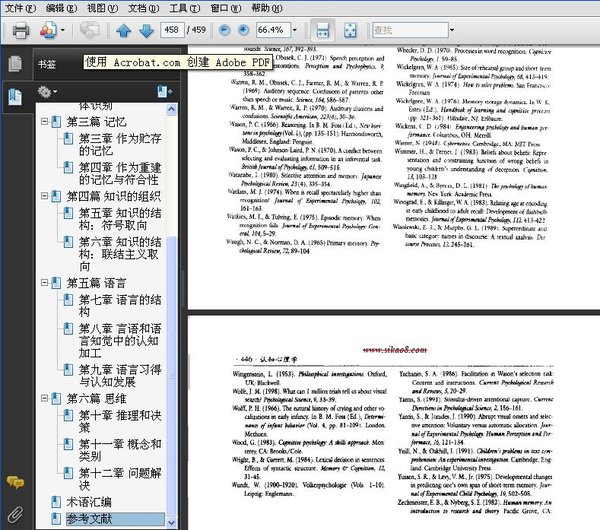The image size is (600, 530).
Task: Select bookmark 第六章 知识的结构：联结主义取向
Action: [120, 254]
